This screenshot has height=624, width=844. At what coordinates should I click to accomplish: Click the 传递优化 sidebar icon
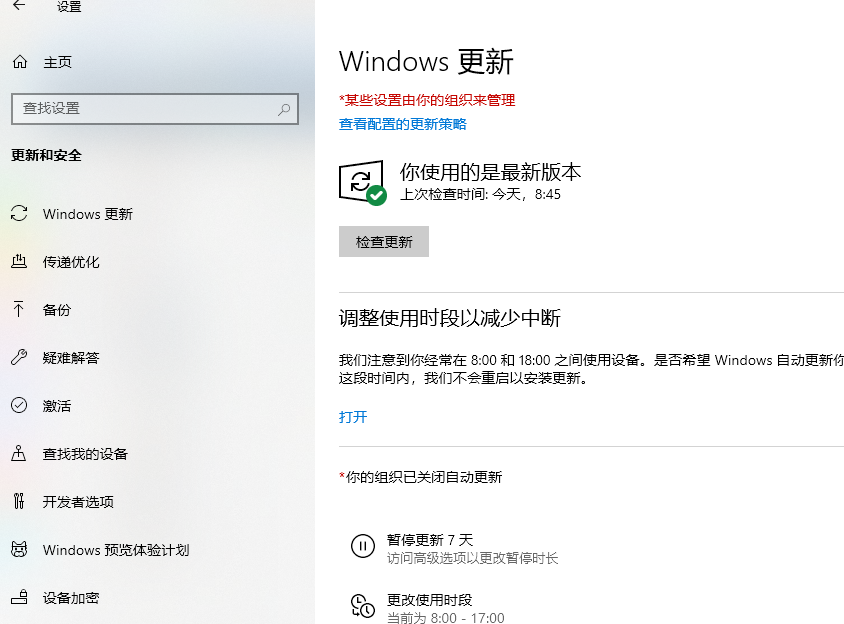[x=19, y=262]
